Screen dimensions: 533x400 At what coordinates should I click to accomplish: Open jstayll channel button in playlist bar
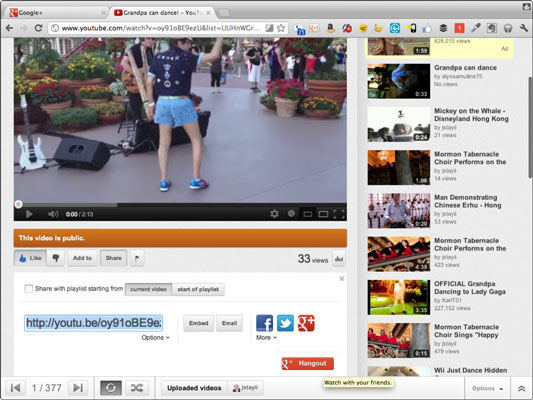[245, 388]
